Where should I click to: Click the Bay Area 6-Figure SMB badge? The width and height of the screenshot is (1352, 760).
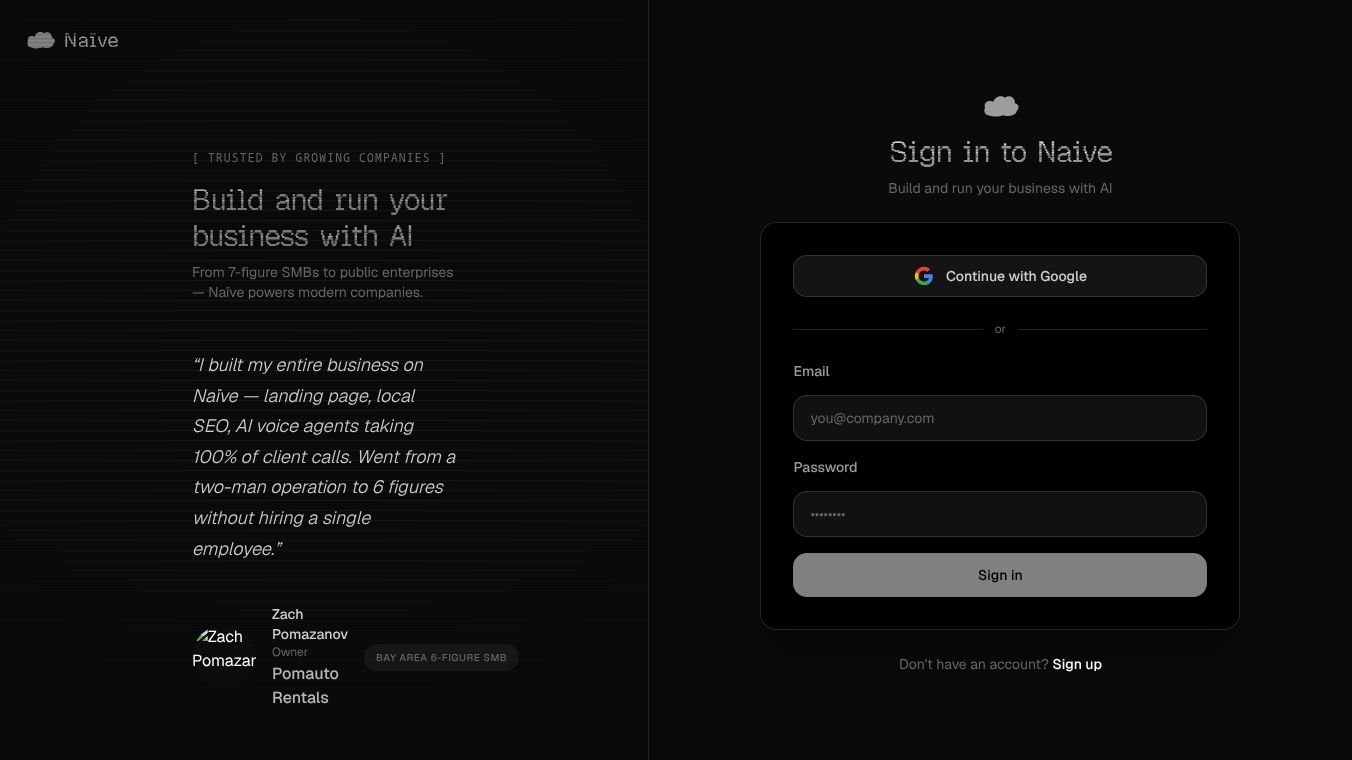tap(441, 657)
